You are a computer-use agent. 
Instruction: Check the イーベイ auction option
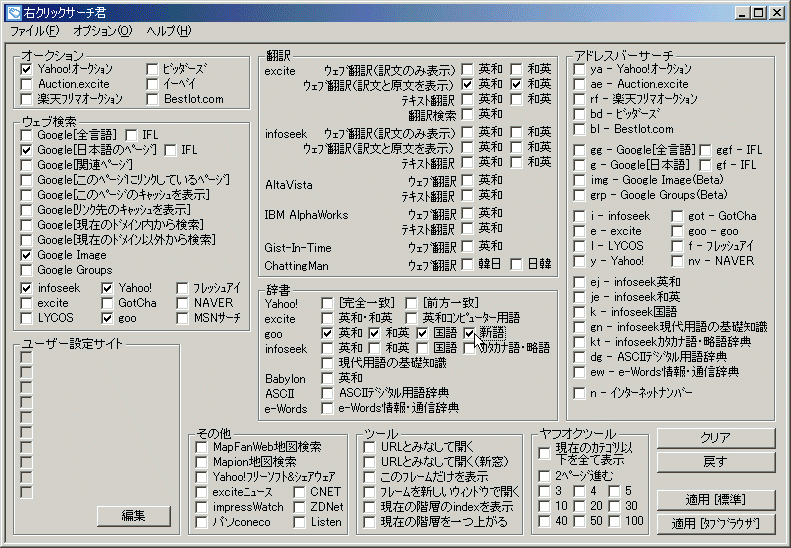click(152, 84)
